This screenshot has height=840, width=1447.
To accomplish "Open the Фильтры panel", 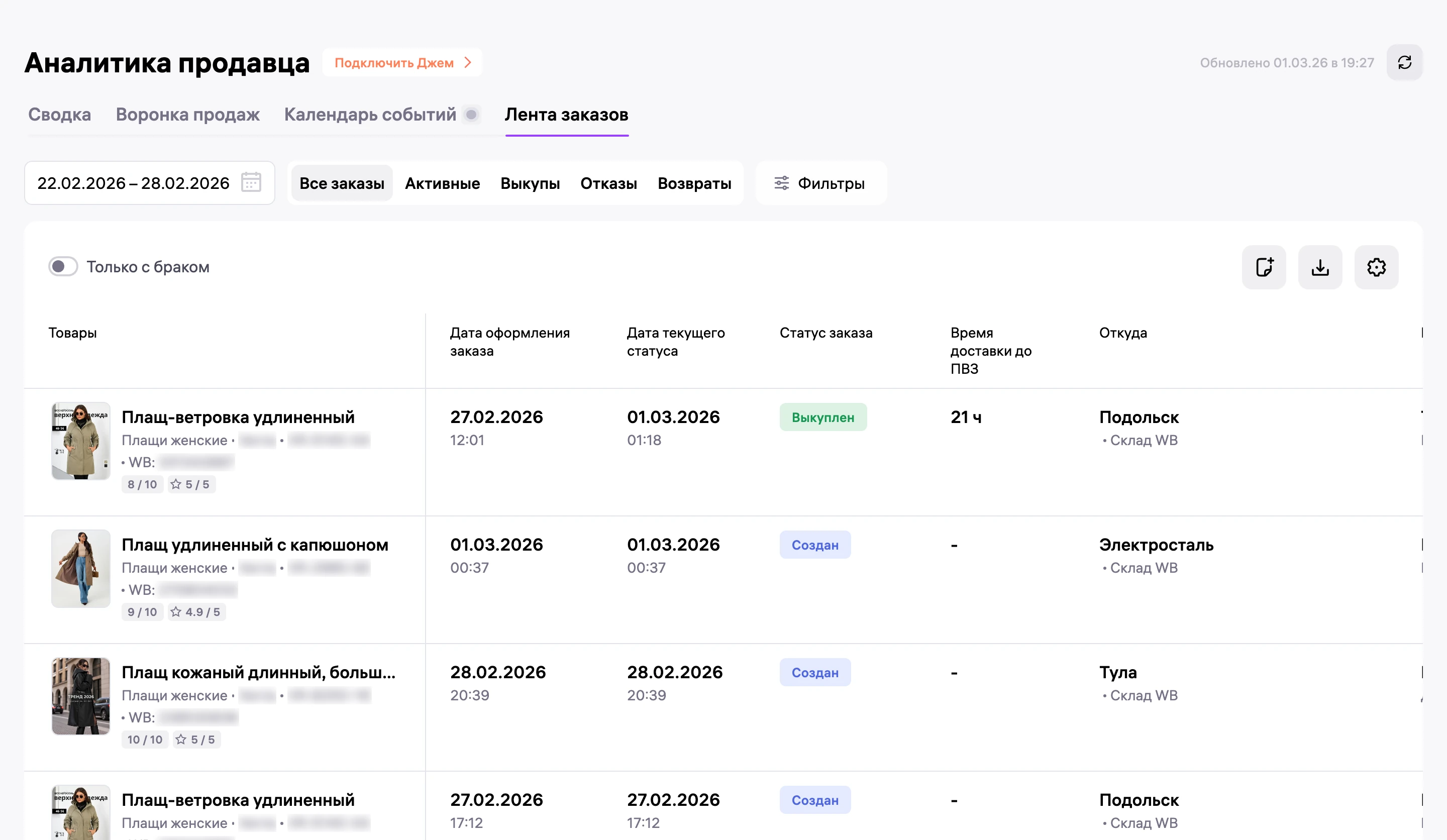I will pyautogui.click(x=820, y=183).
